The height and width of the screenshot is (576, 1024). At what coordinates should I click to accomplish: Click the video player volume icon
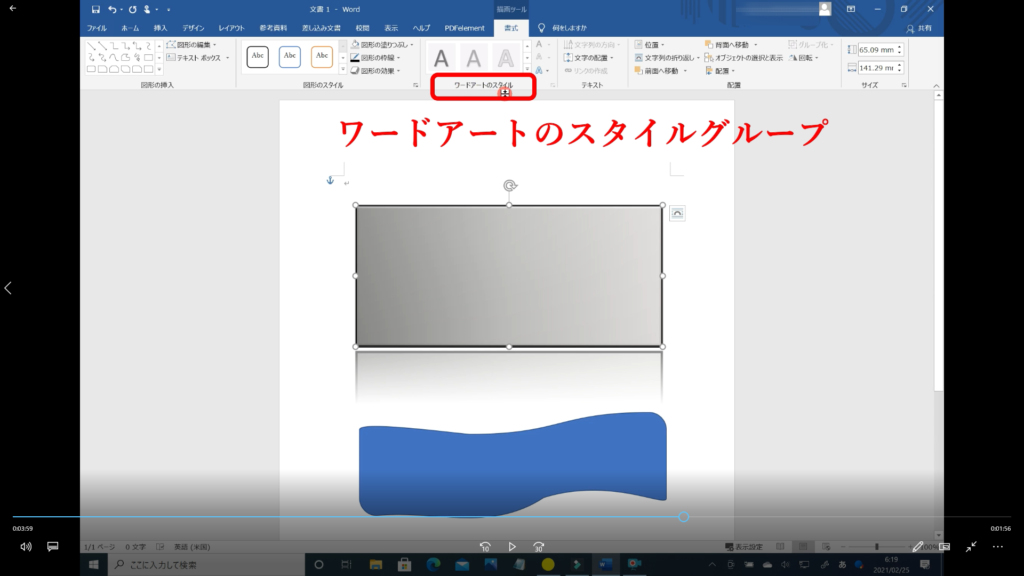point(26,547)
